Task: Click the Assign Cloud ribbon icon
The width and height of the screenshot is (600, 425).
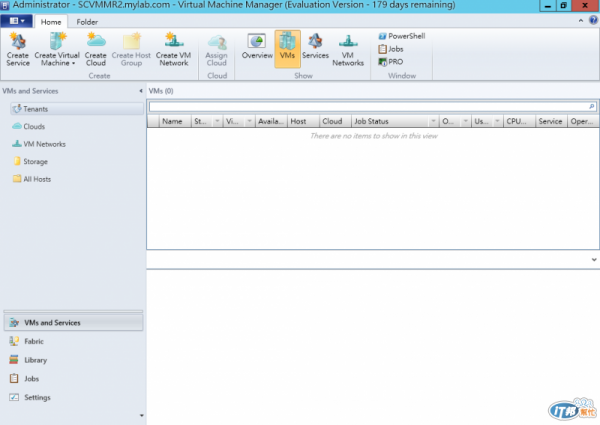Action: click(x=217, y=50)
